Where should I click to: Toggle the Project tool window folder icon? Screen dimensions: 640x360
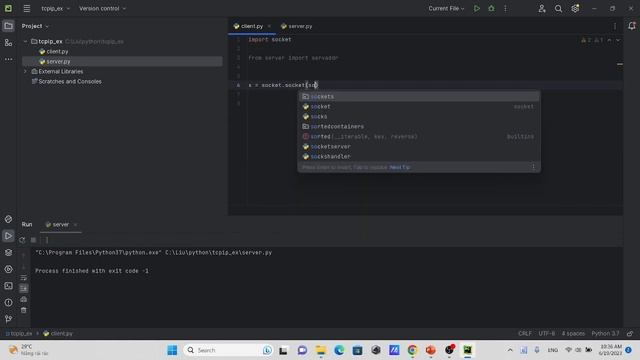point(8,26)
